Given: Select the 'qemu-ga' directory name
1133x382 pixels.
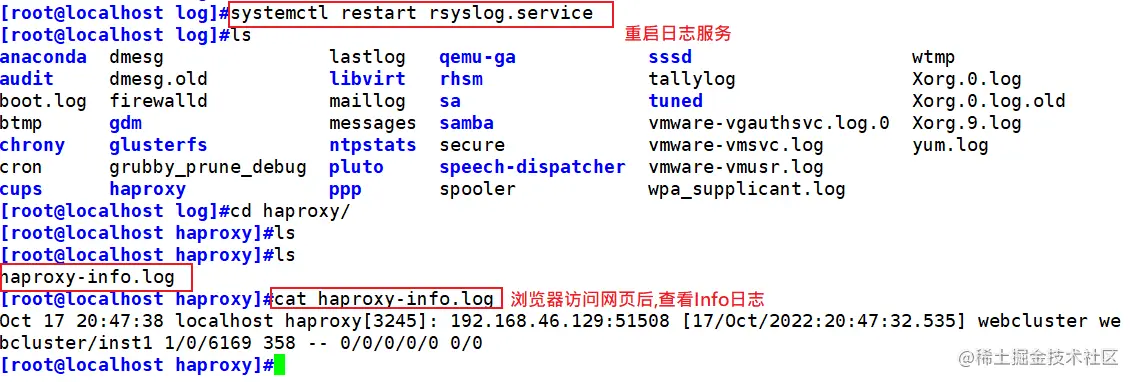Looking at the screenshot, I should [x=478, y=57].
